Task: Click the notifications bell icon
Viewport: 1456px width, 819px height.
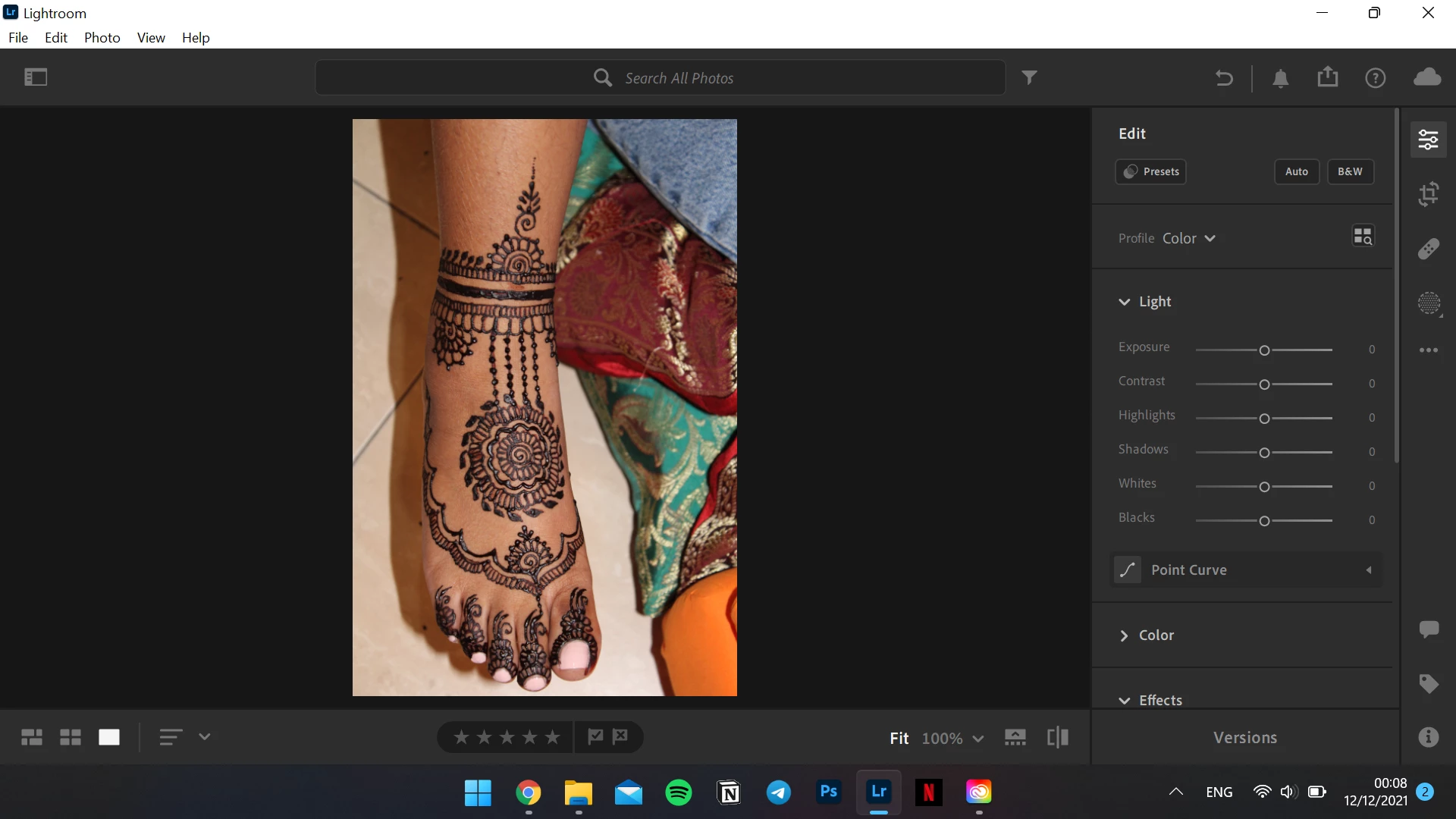Action: click(x=1281, y=78)
